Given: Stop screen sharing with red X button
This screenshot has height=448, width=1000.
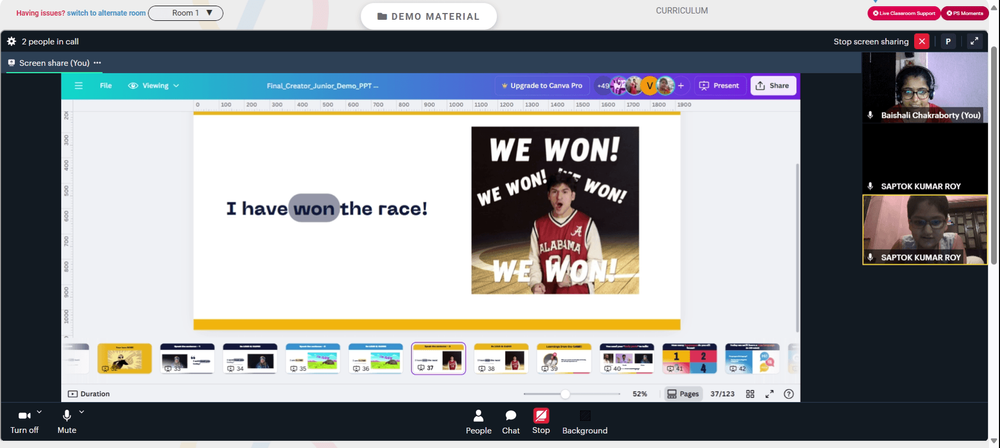Looking at the screenshot, I should pos(922,41).
